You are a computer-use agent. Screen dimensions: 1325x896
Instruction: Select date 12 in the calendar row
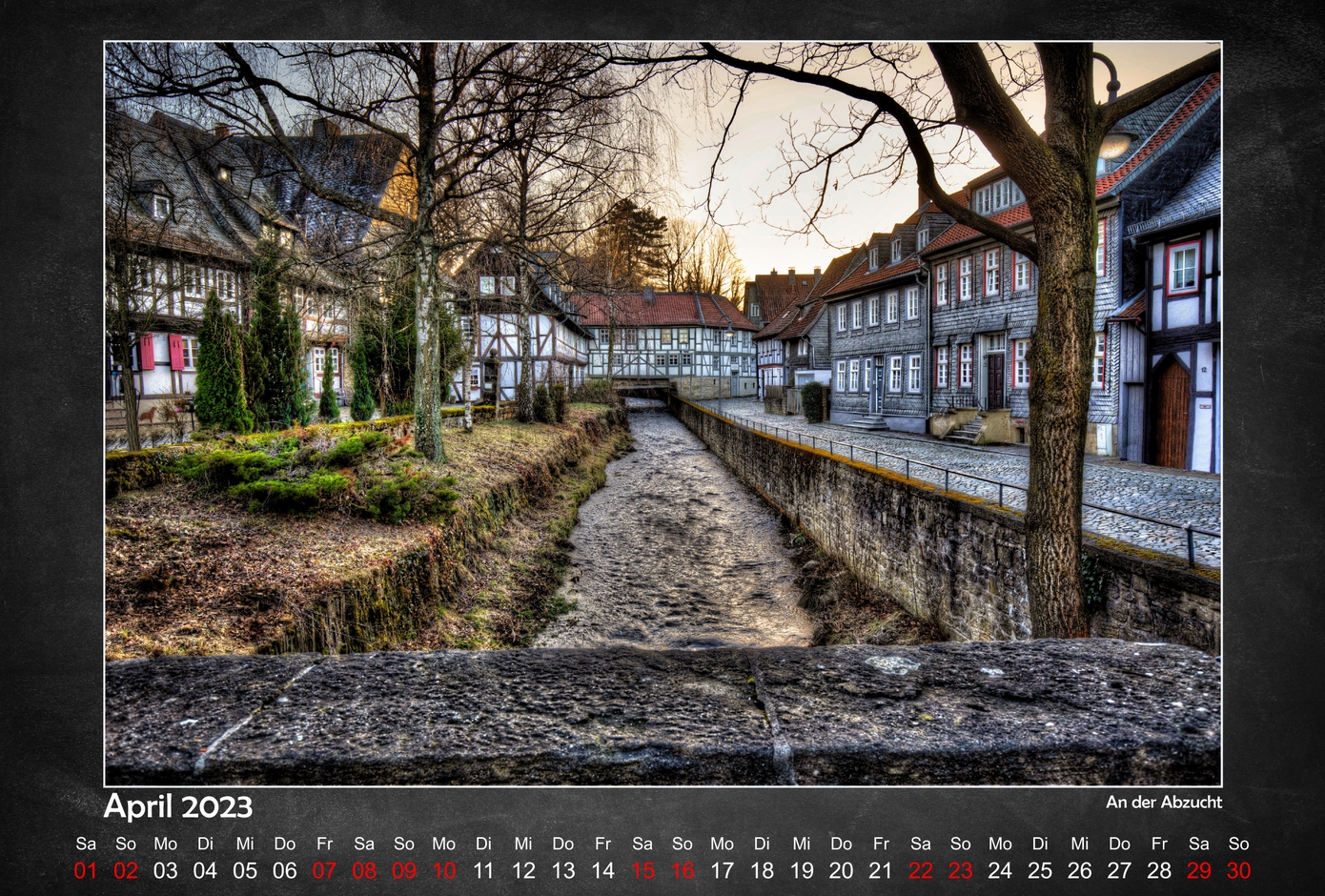[x=523, y=870]
